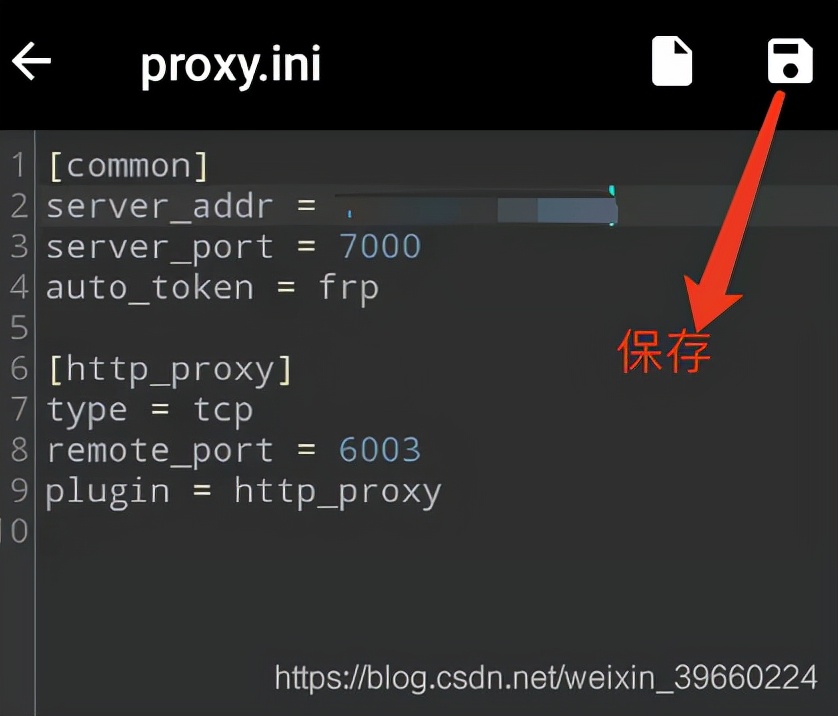Click the remote_port value 6003
Viewport: 838px width, 716px height.
click(x=380, y=450)
